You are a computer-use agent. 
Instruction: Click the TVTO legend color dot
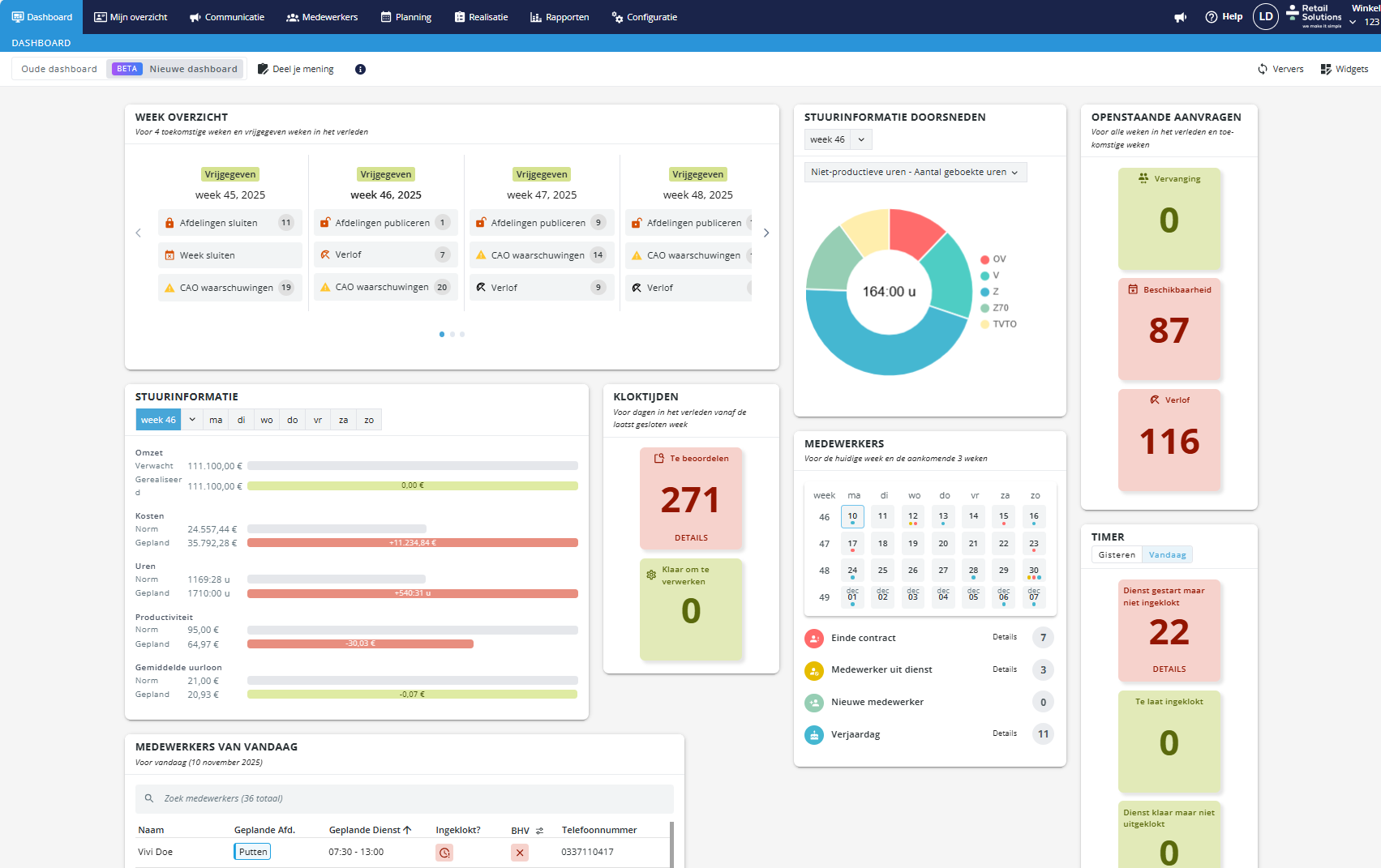point(984,324)
